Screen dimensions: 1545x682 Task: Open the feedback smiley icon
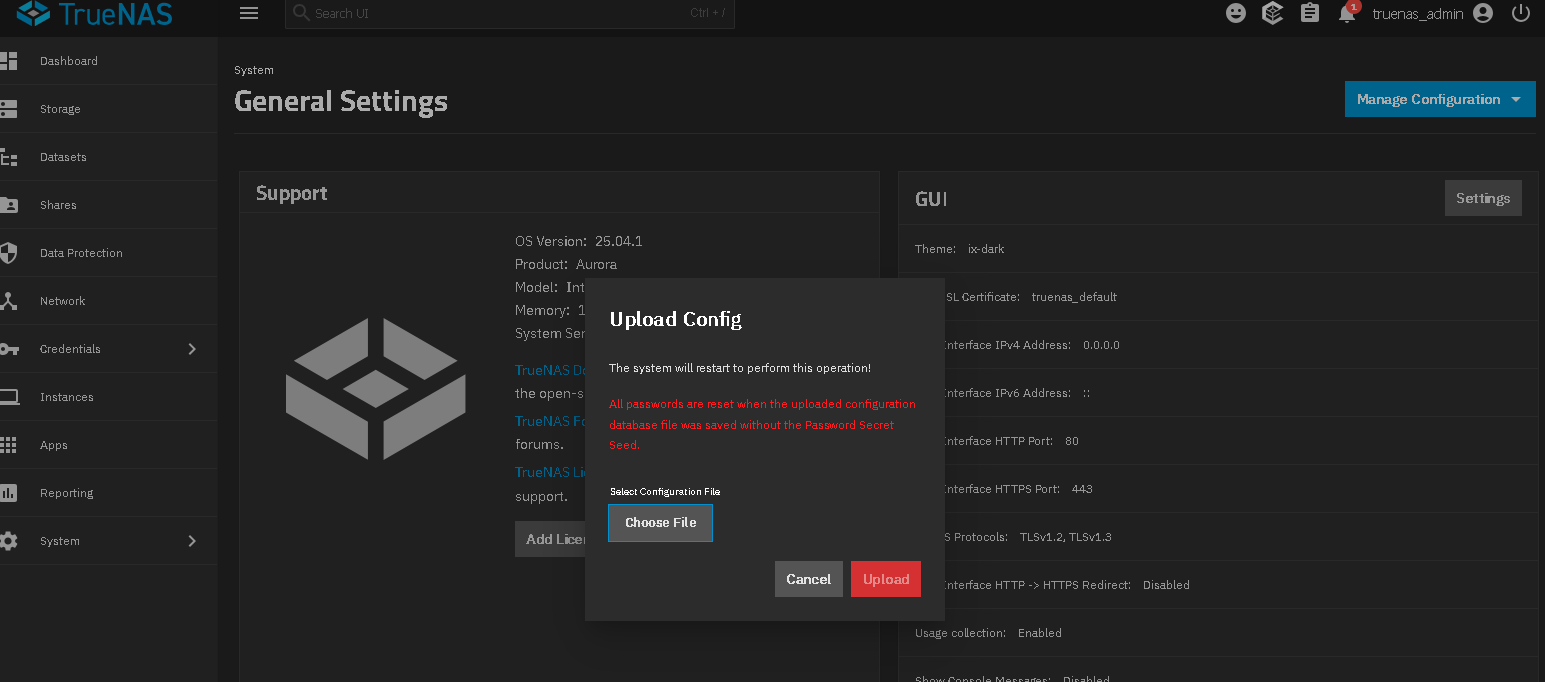coord(1236,14)
